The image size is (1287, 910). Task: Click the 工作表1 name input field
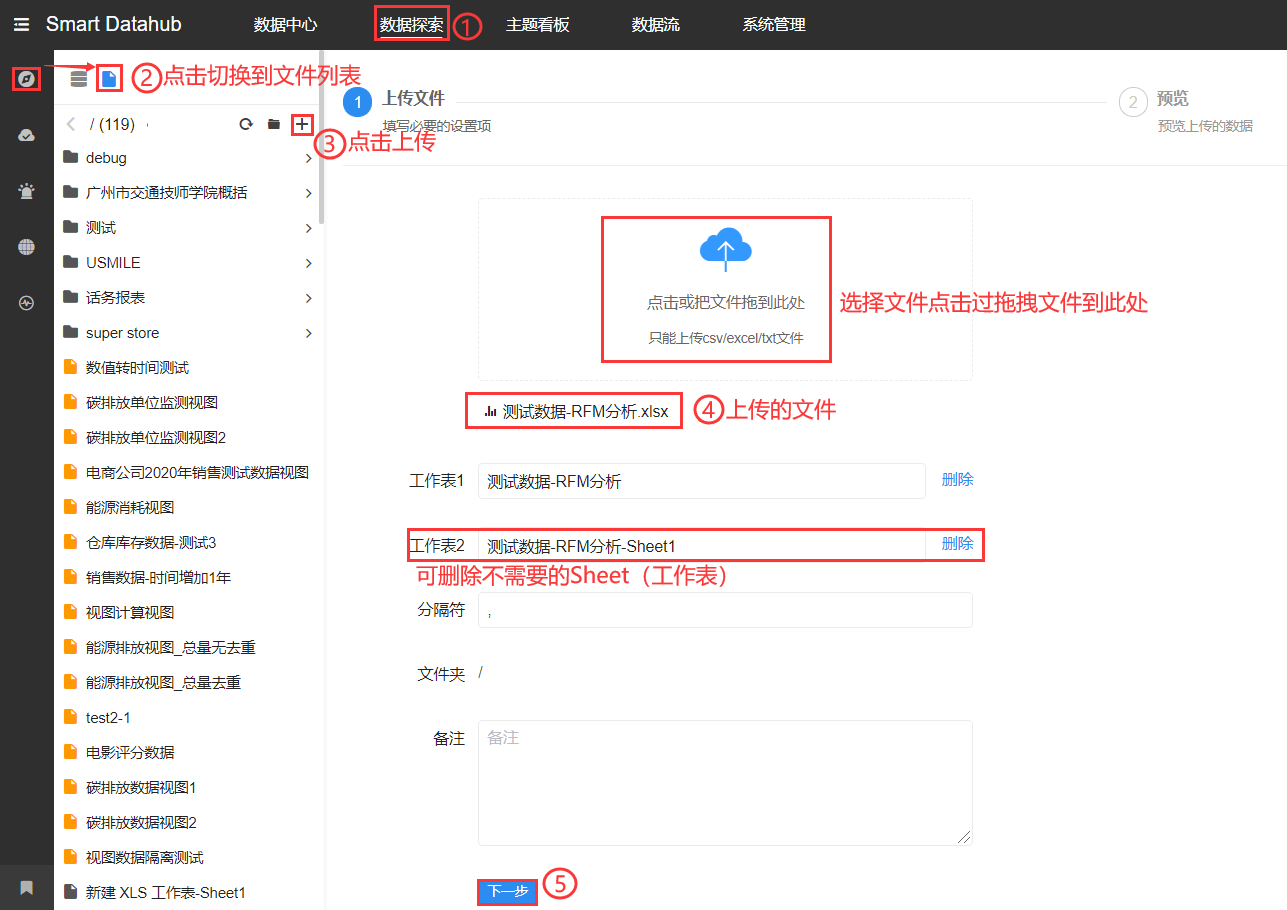702,481
